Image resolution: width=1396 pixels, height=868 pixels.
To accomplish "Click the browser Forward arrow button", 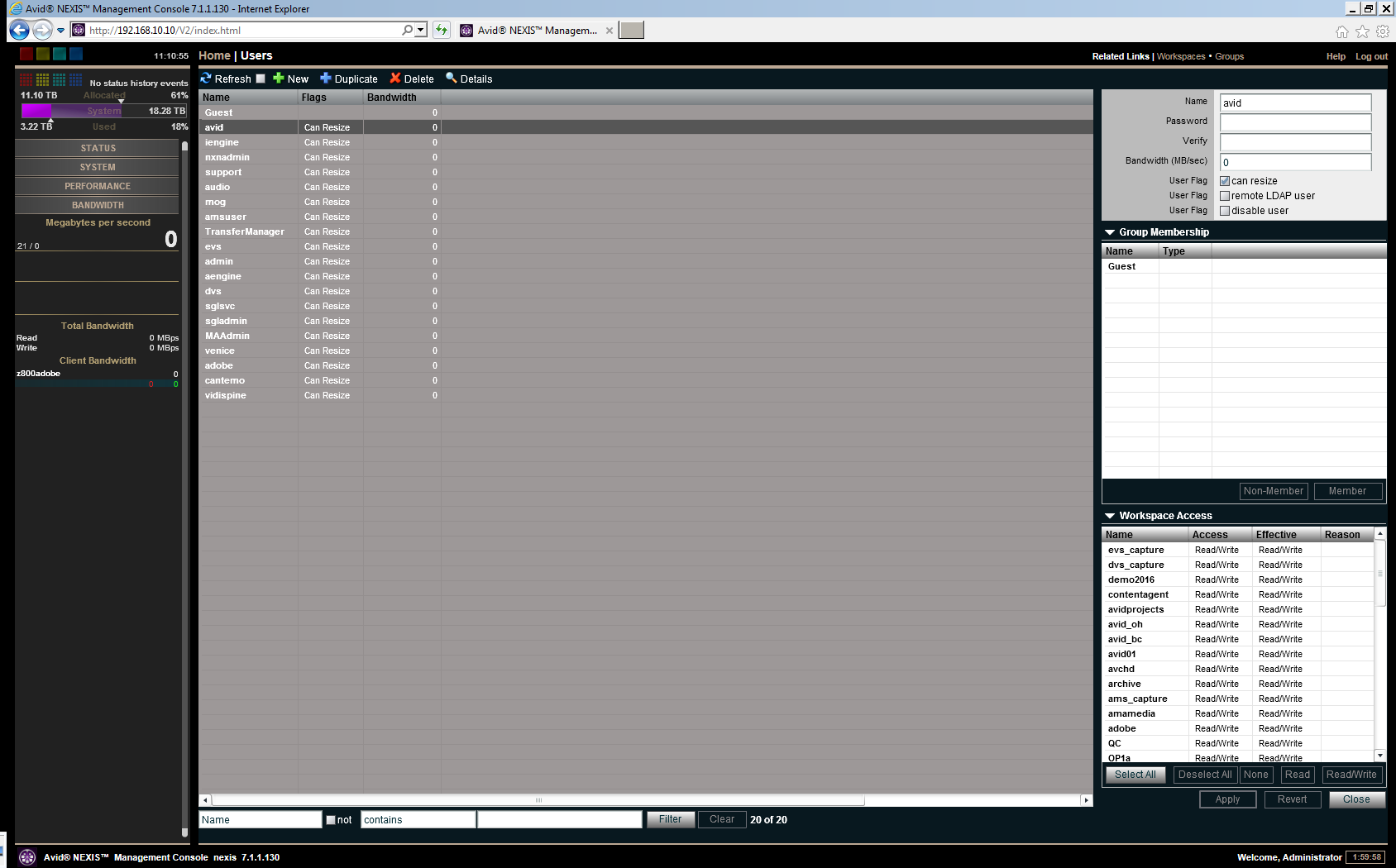I will [x=42, y=30].
